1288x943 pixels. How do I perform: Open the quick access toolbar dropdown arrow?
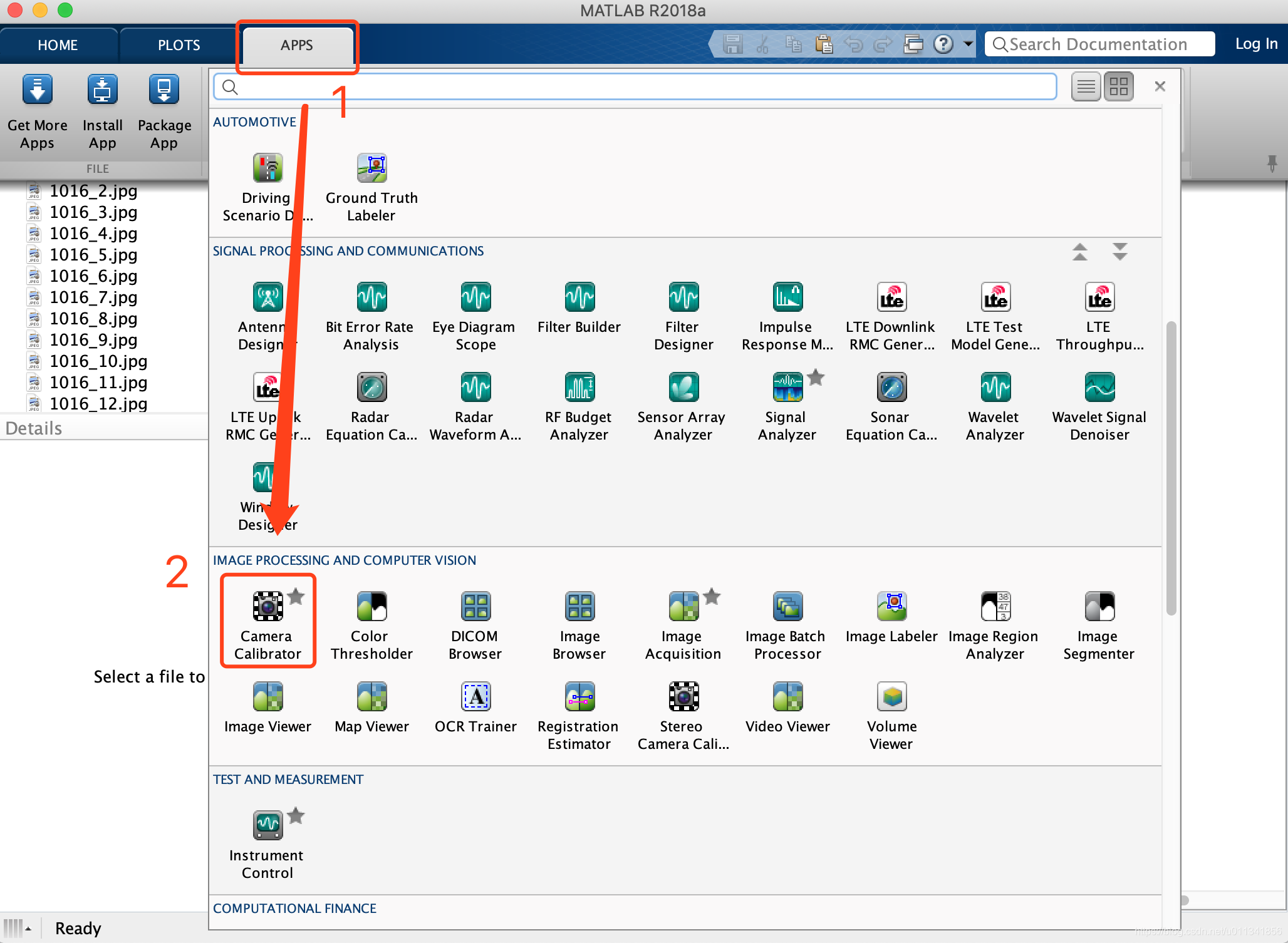tap(969, 44)
